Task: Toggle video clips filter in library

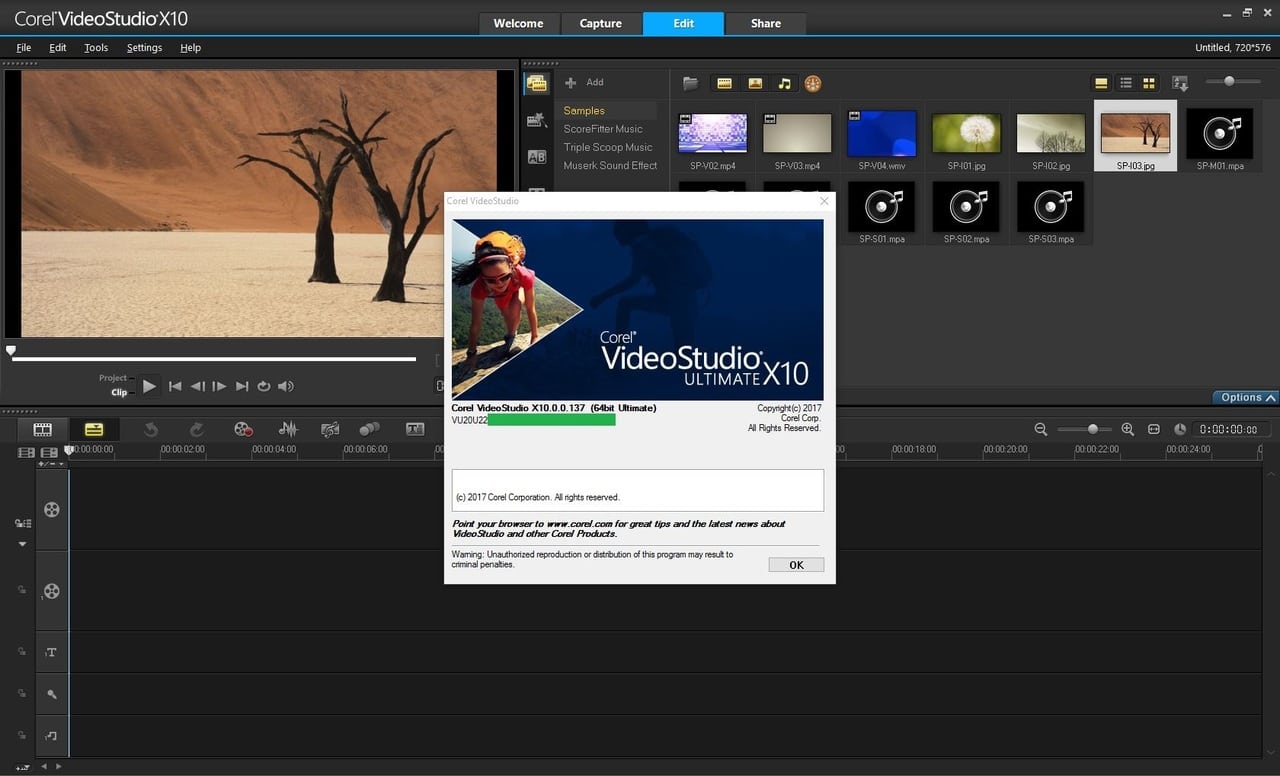Action: point(725,83)
